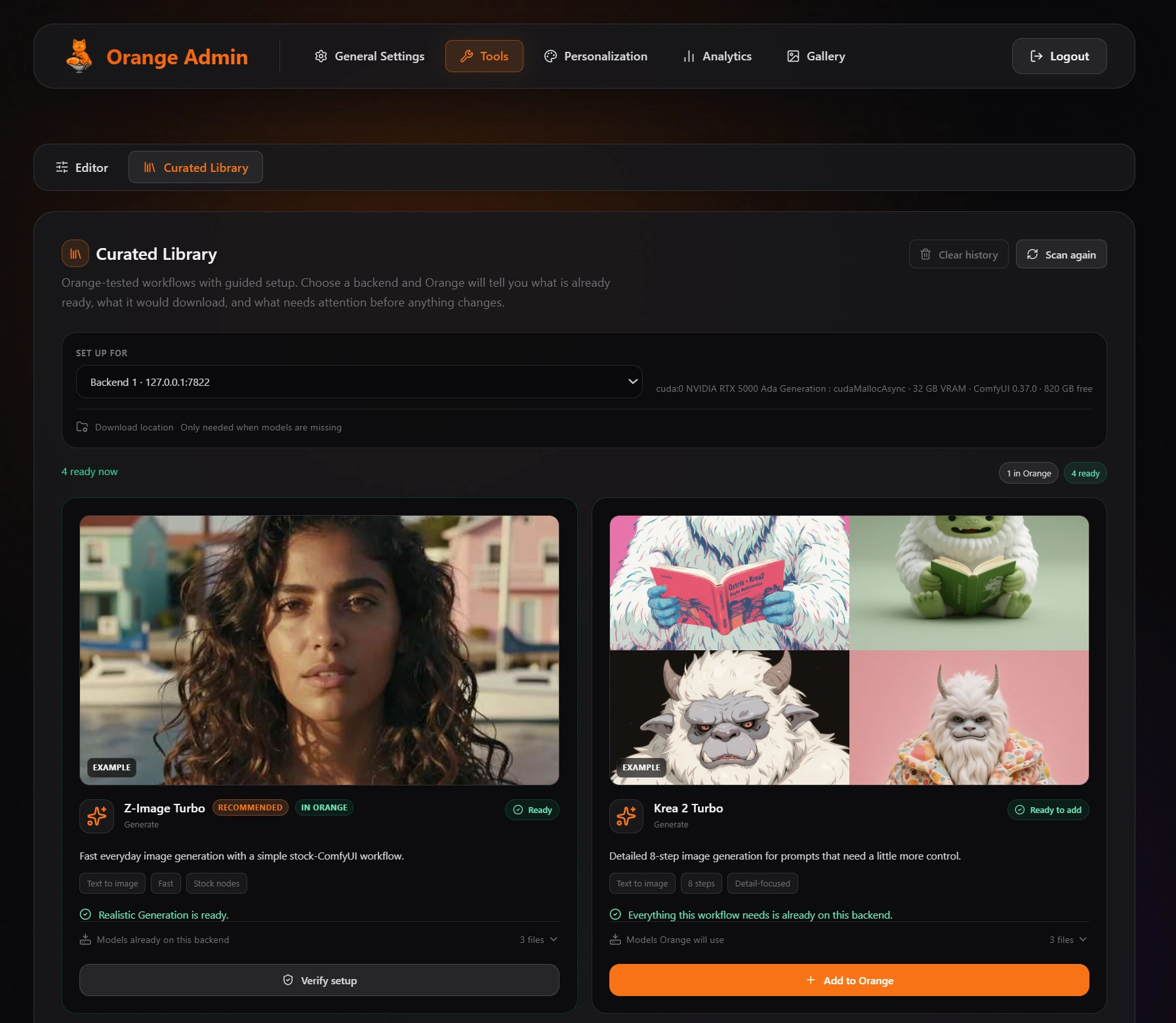Click the RECOMMENDED badge

click(250, 807)
